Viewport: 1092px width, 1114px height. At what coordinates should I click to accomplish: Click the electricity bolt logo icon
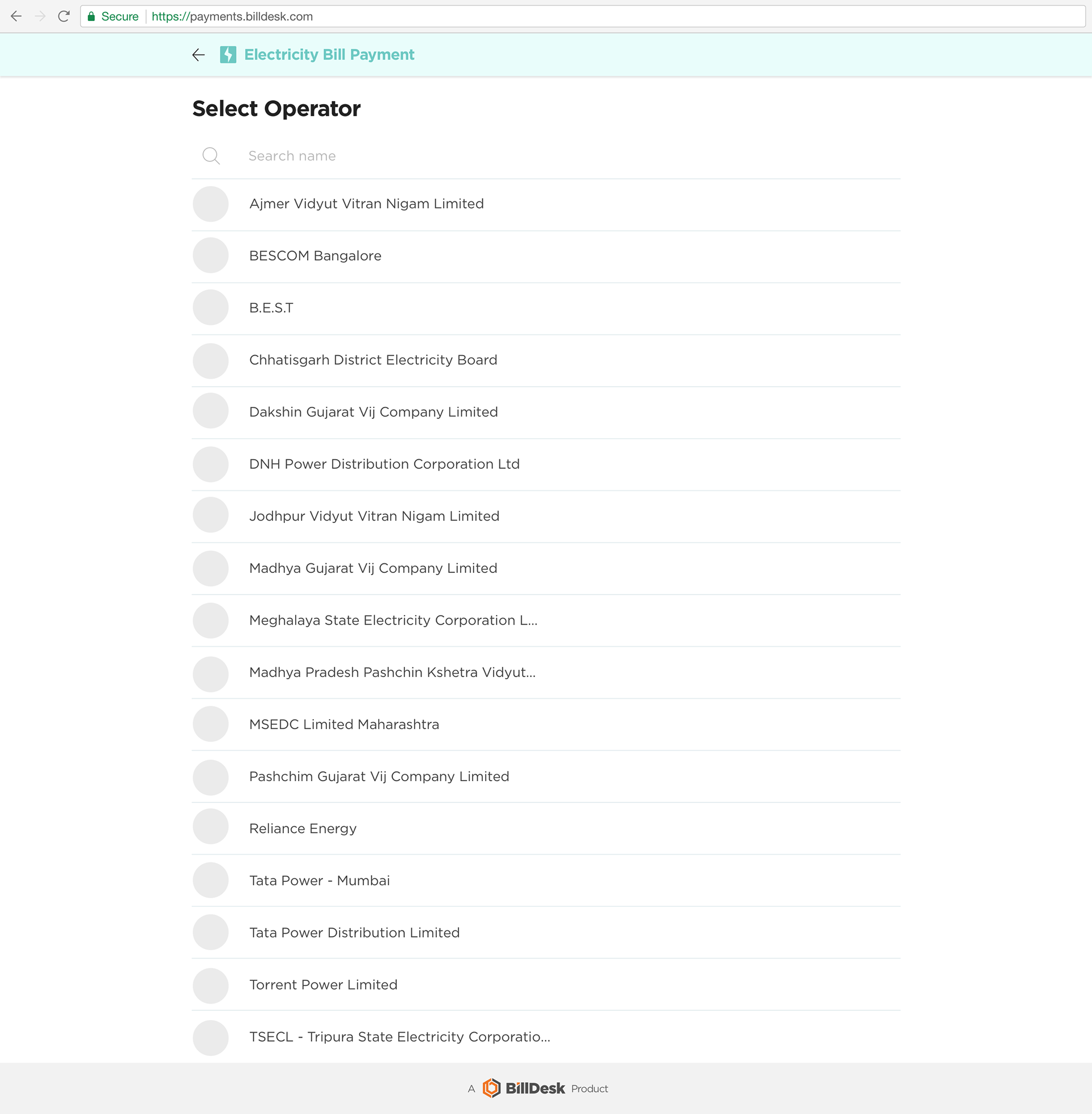(x=228, y=55)
